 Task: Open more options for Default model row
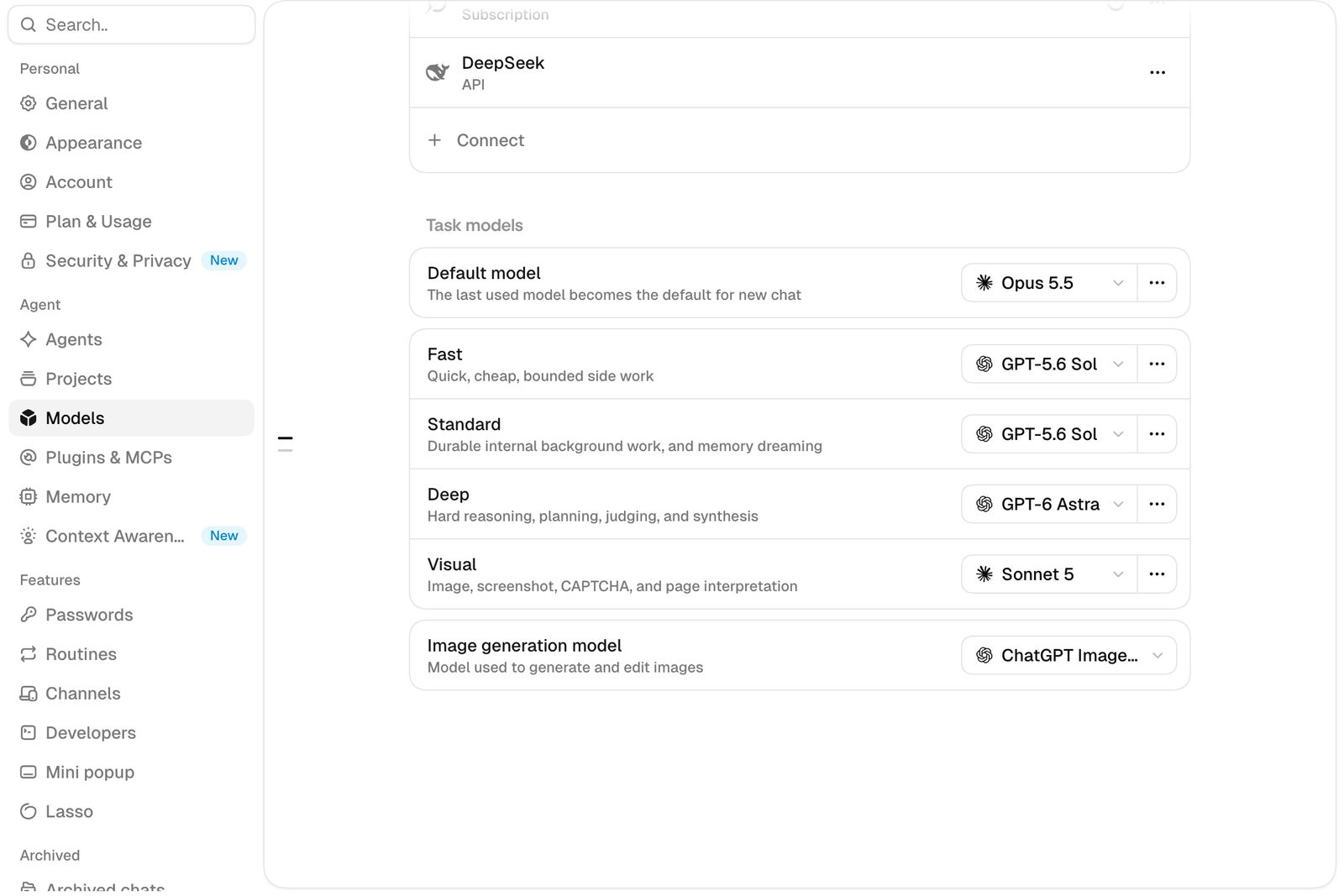pos(1157,283)
